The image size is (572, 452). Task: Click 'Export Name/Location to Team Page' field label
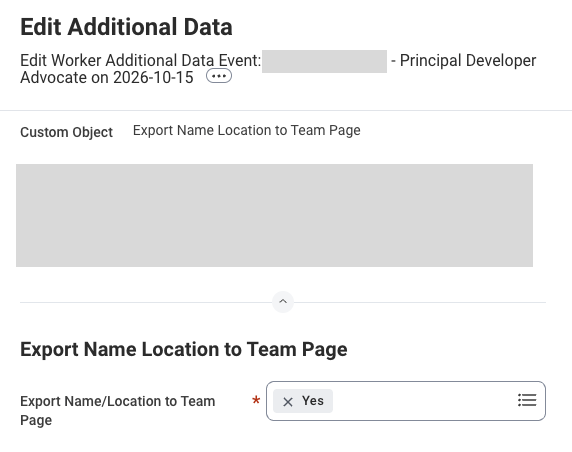(x=117, y=410)
